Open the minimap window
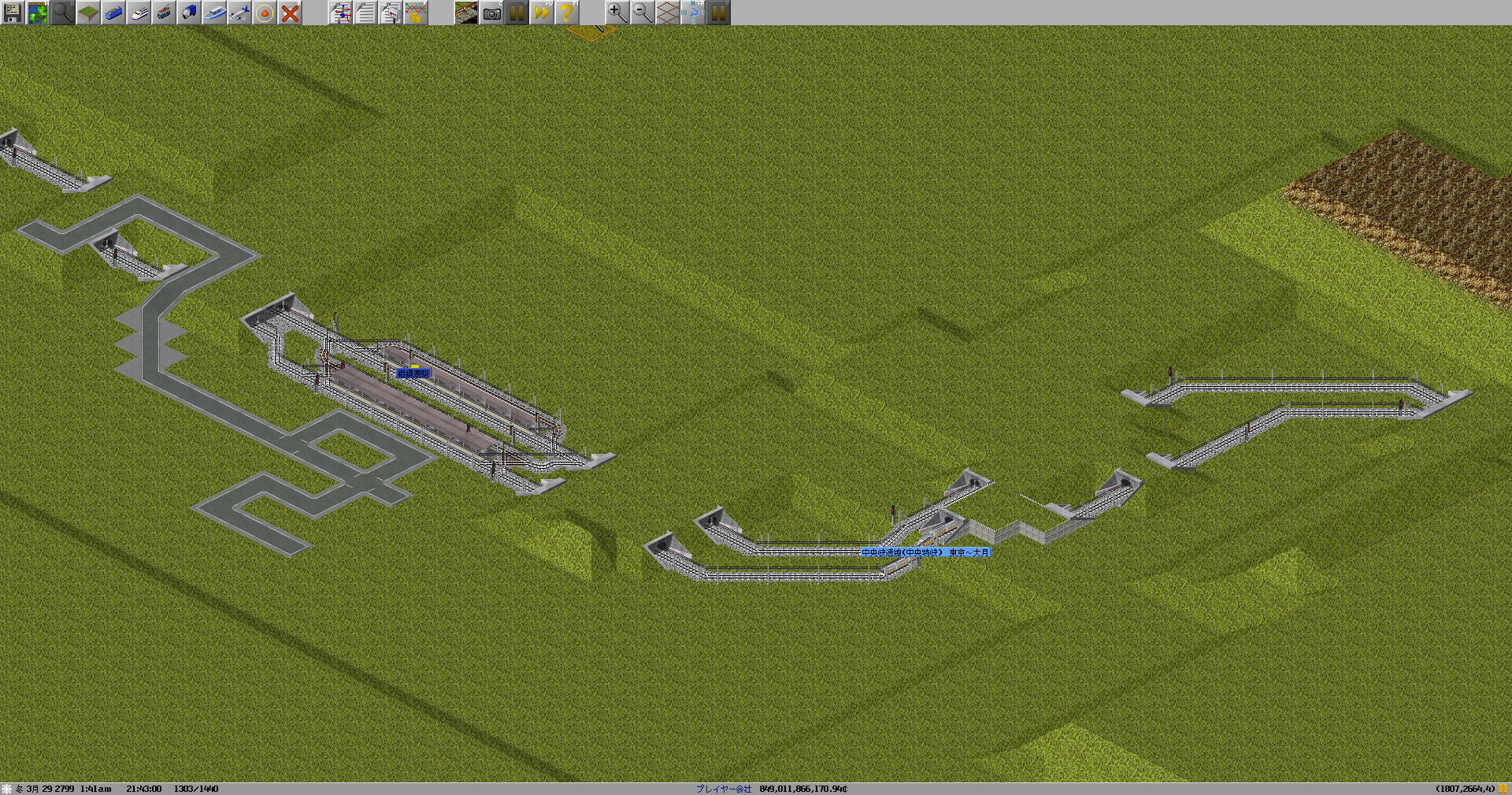1512x795 pixels. 38,13
